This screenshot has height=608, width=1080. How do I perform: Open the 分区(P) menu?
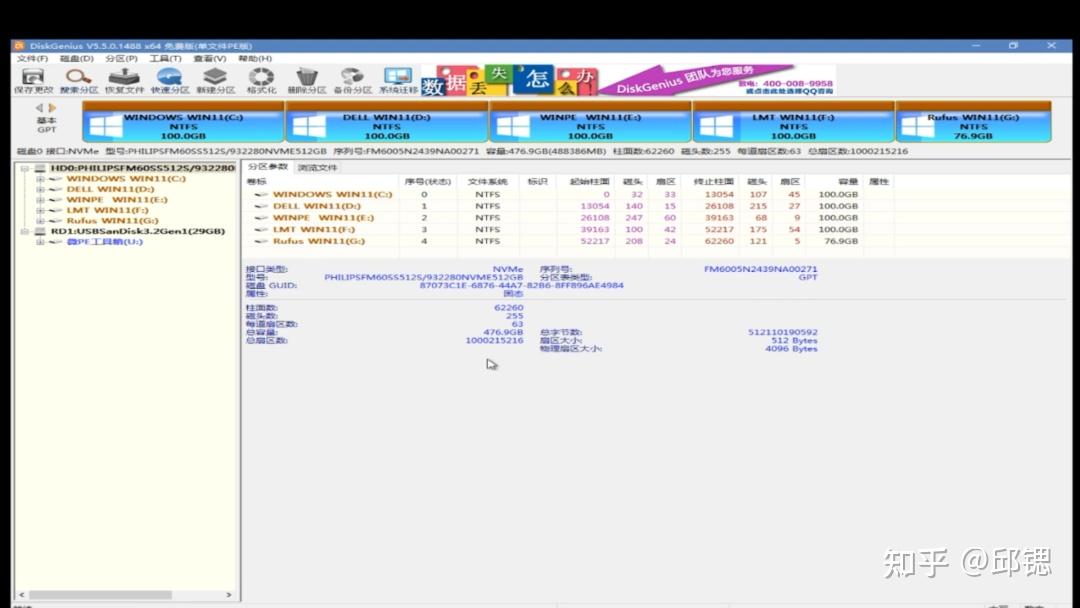coord(121,59)
